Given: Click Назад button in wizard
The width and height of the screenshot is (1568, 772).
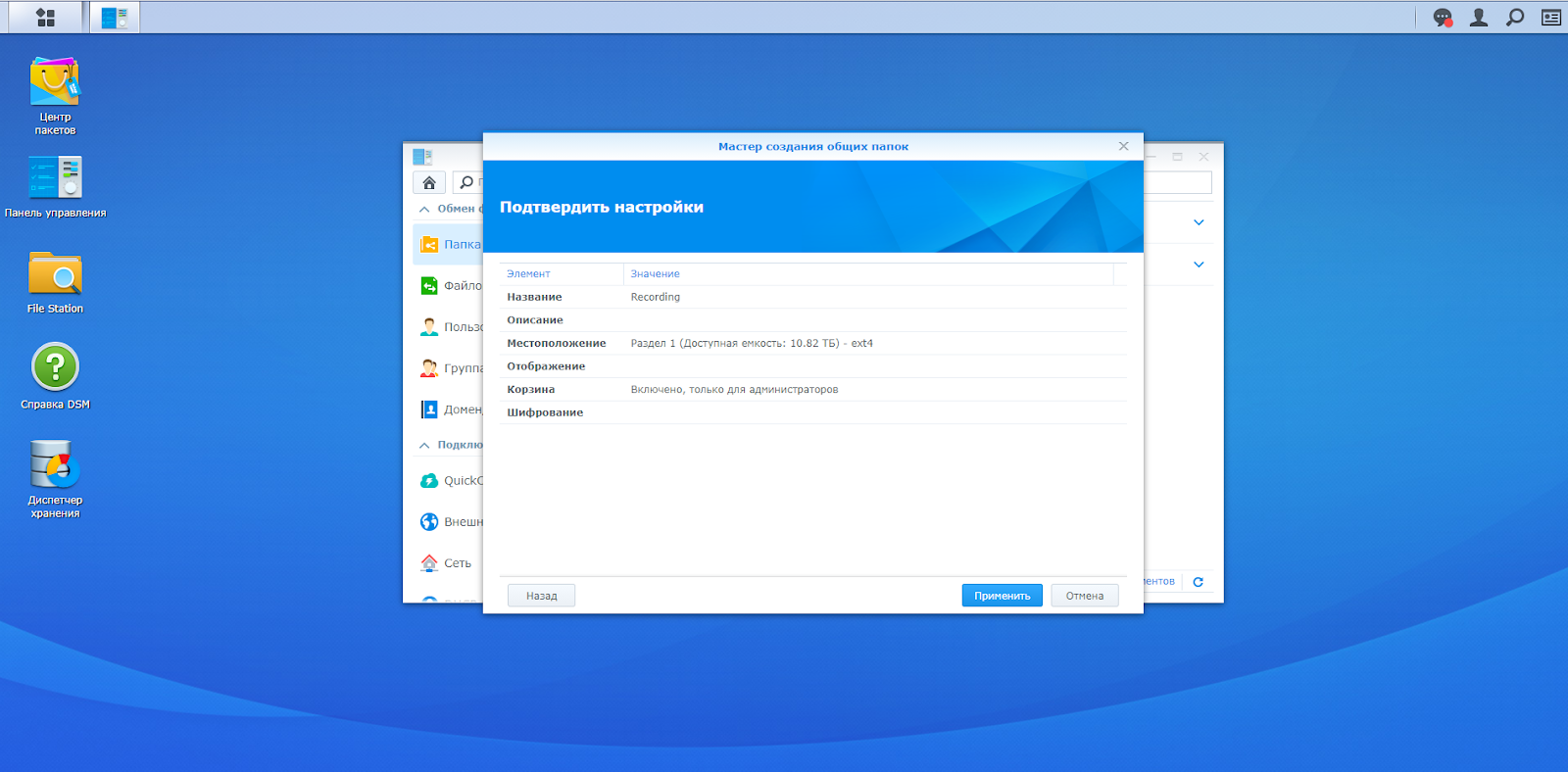Looking at the screenshot, I should click(x=541, y=596).
